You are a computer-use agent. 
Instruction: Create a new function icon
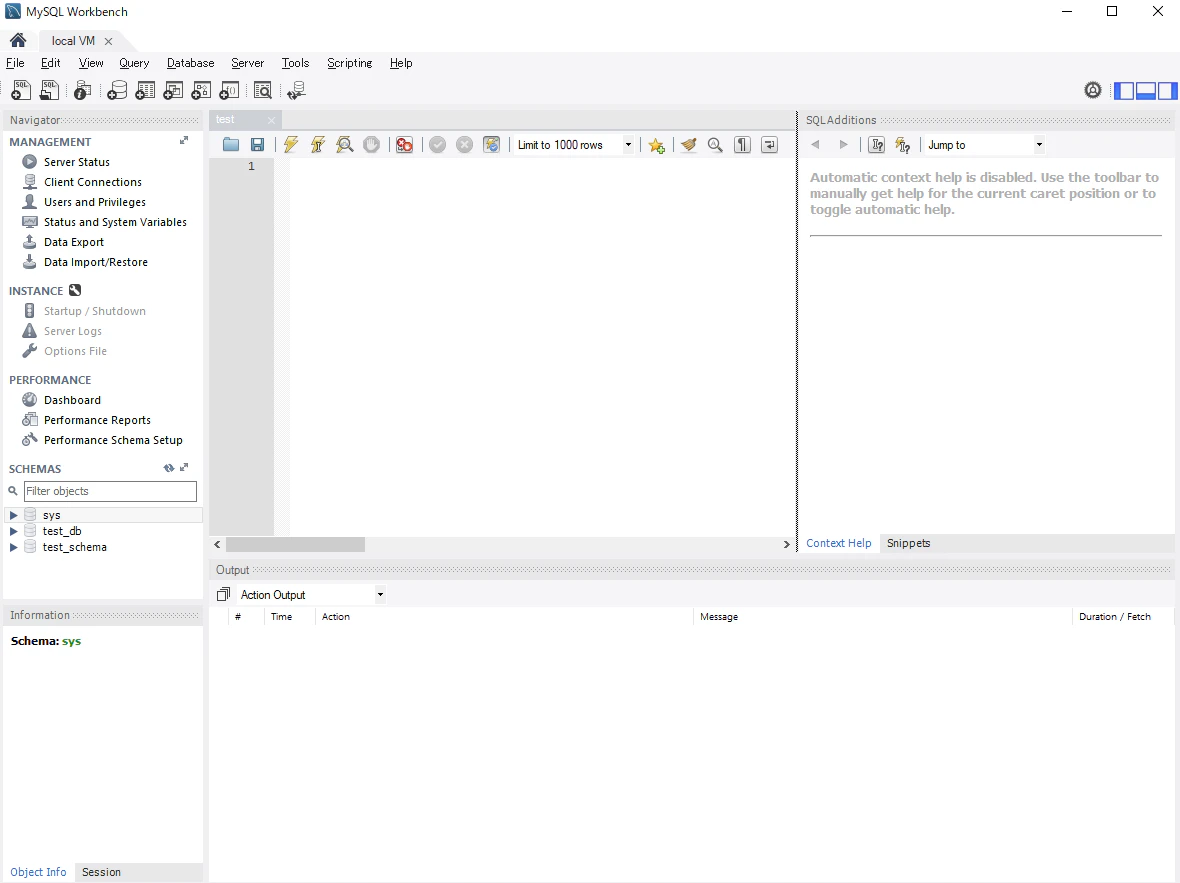pyautogui.click(x=229, y=90)
